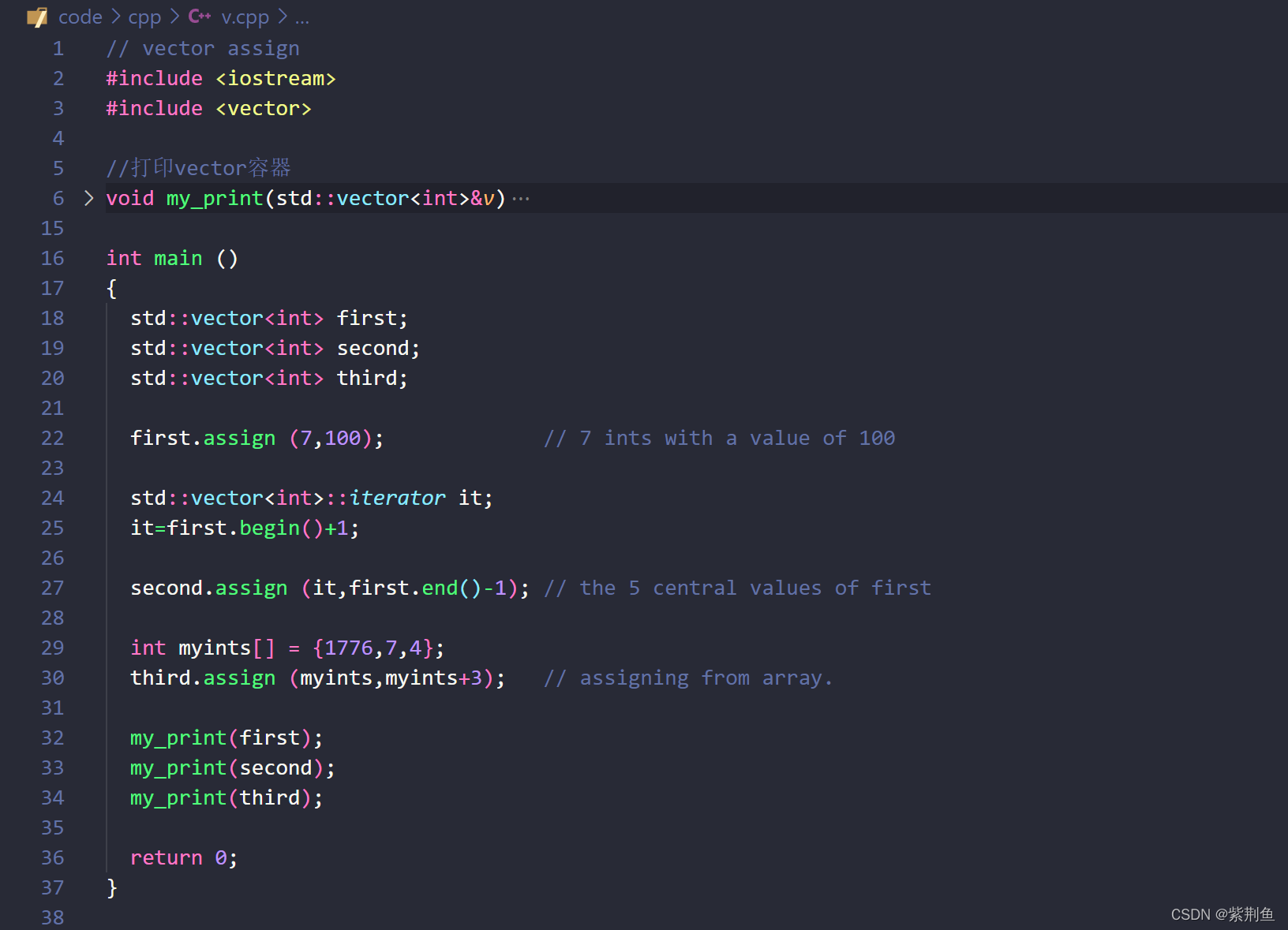The width and height of the screenshot is (1288, 930).
Task: Click 'begin()' on line 25
Action: pyautogui.click(x=282, y=528)
